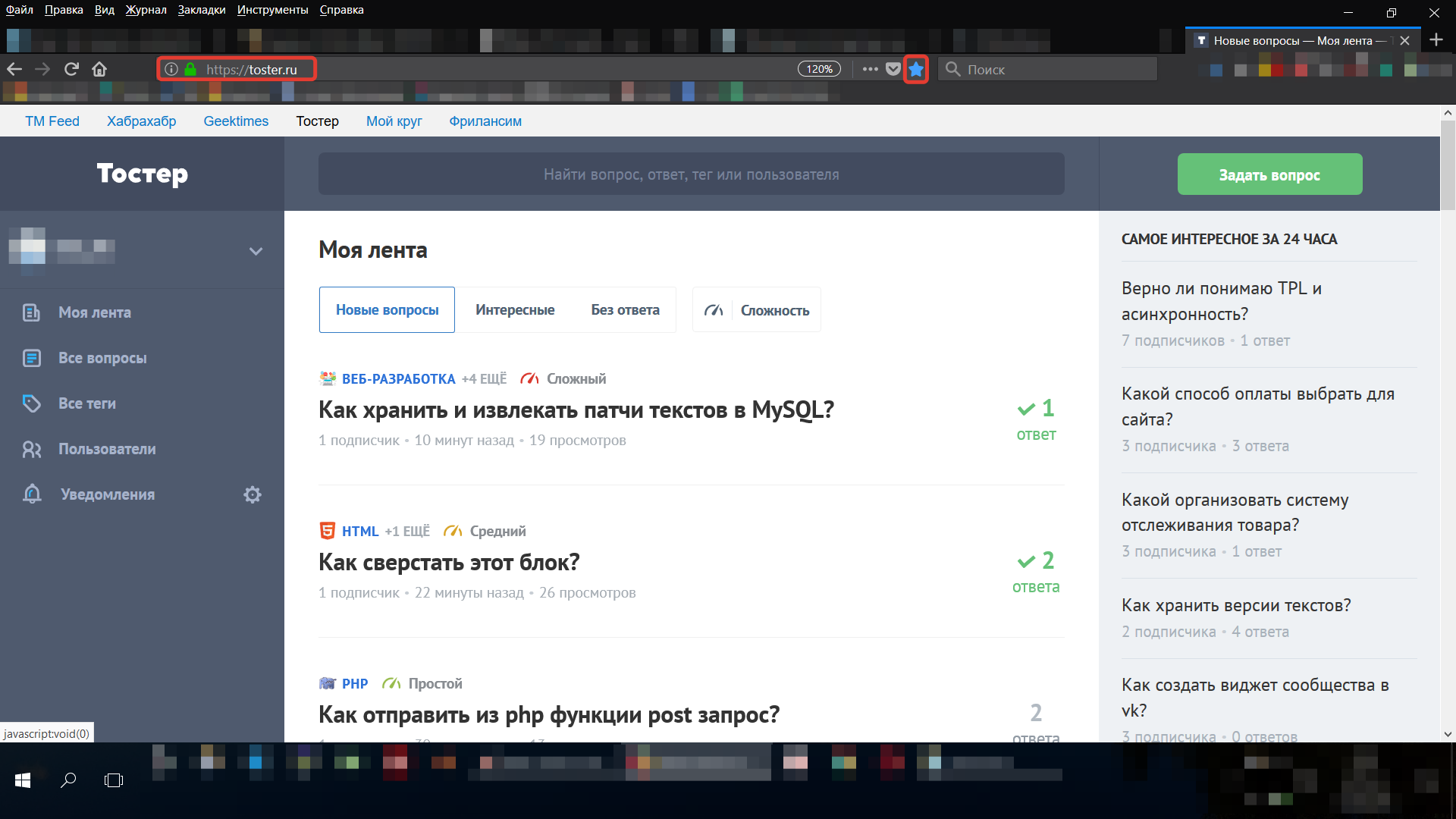Open notification settings gear

[252, 494]
